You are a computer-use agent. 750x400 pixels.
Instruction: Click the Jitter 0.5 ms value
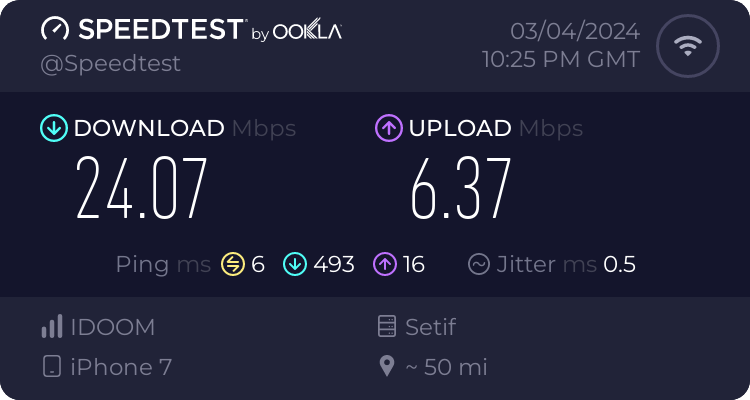[x=620, y=264]
